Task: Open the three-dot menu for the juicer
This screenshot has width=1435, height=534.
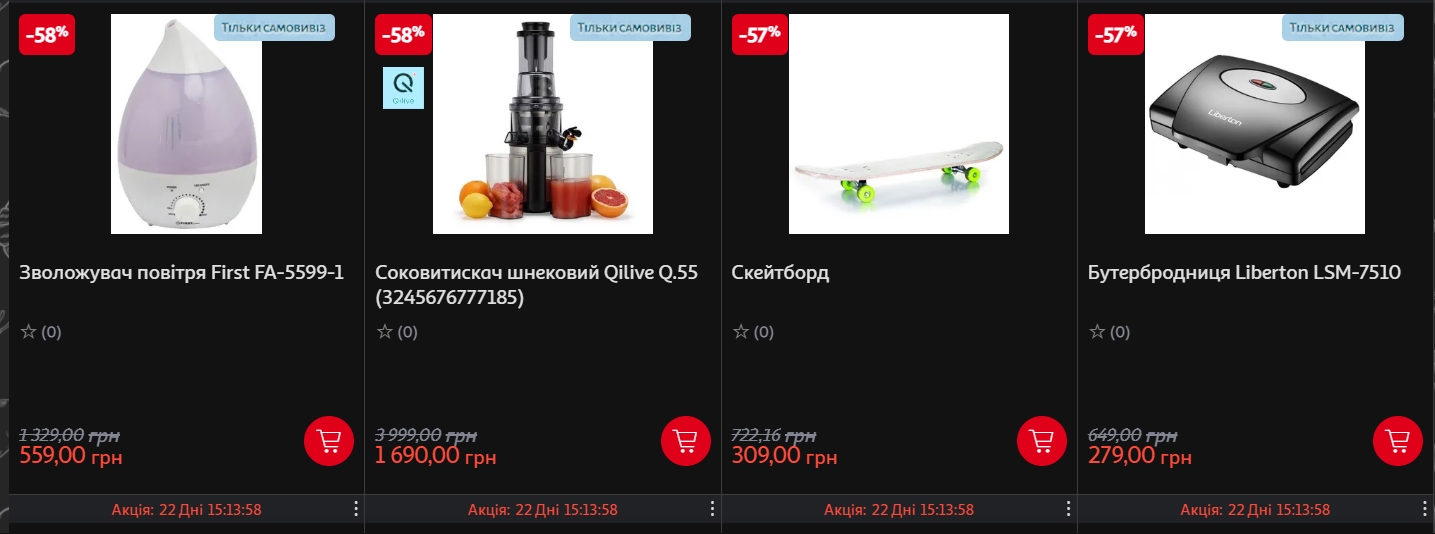Action: point(712,509)
